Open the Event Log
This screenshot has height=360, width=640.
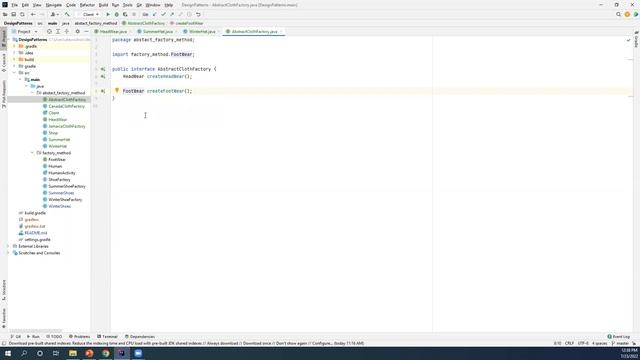click(619, 337)
